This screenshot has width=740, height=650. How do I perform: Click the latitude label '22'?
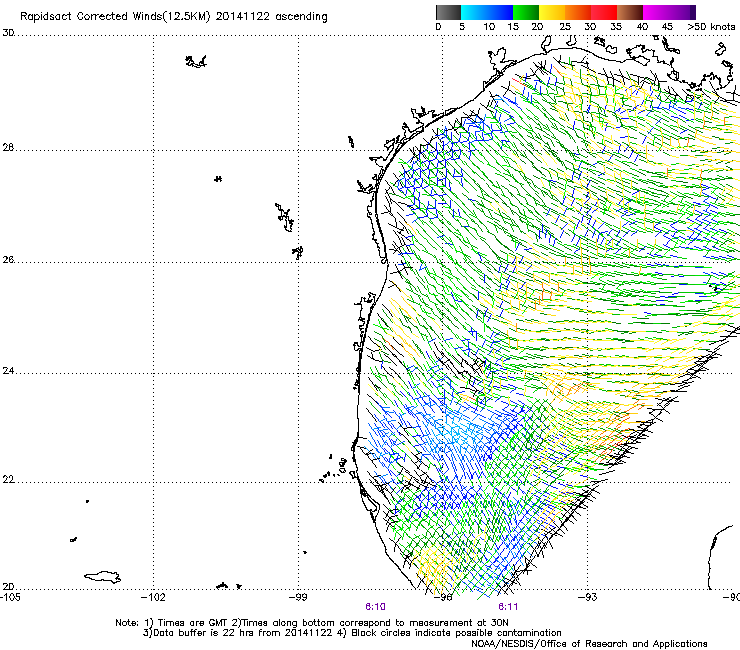tap(8, 480)
